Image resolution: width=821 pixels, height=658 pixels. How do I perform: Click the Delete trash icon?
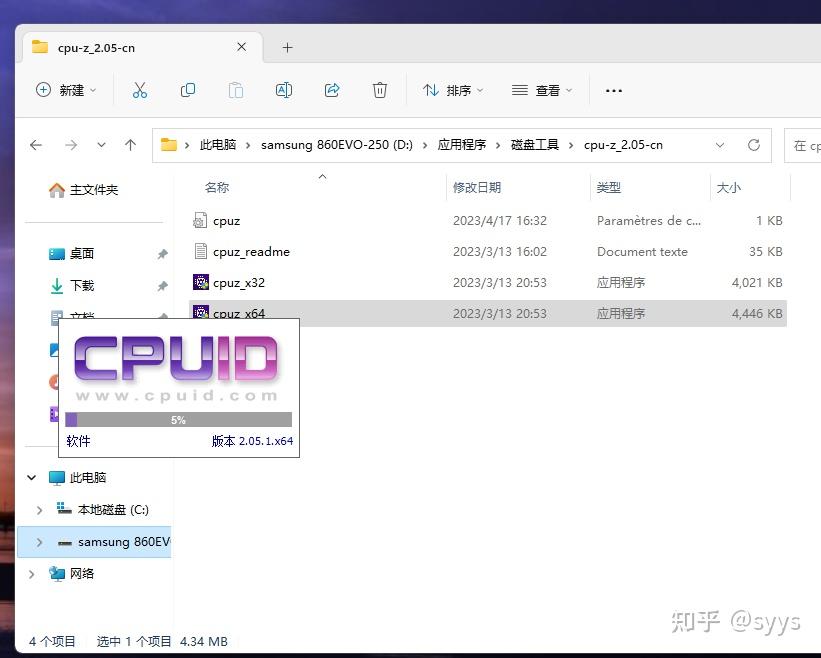(x=380, y=91)
